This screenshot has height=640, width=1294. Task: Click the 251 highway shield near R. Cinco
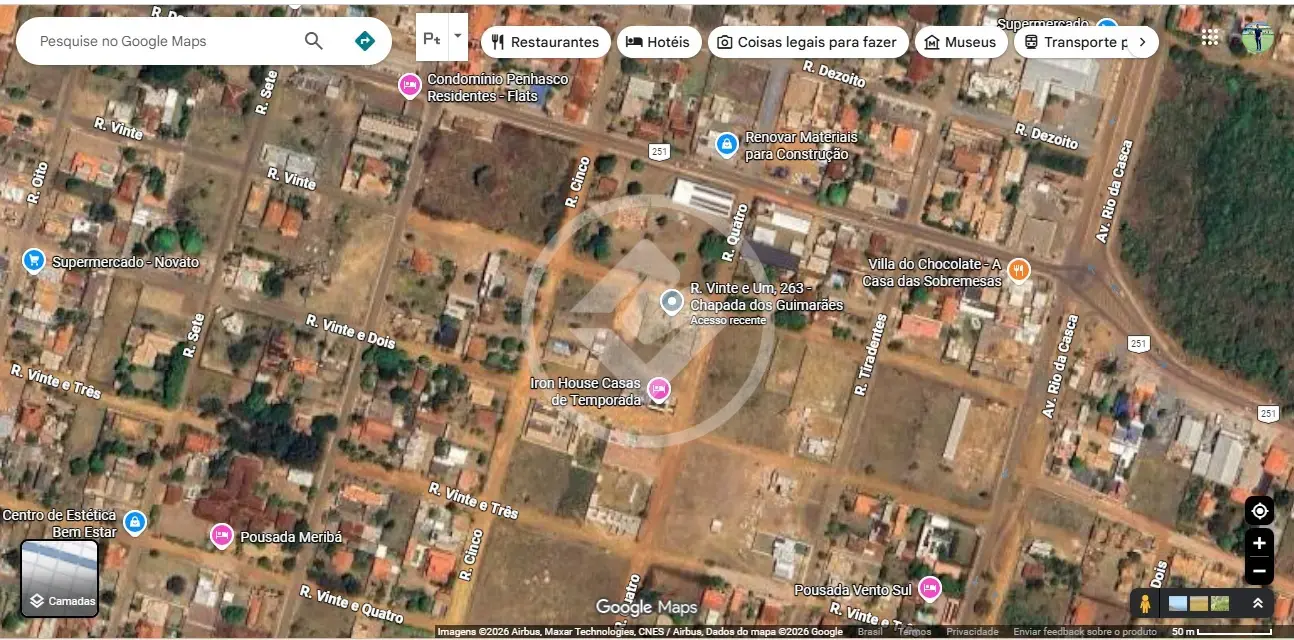tap(658, 151)
